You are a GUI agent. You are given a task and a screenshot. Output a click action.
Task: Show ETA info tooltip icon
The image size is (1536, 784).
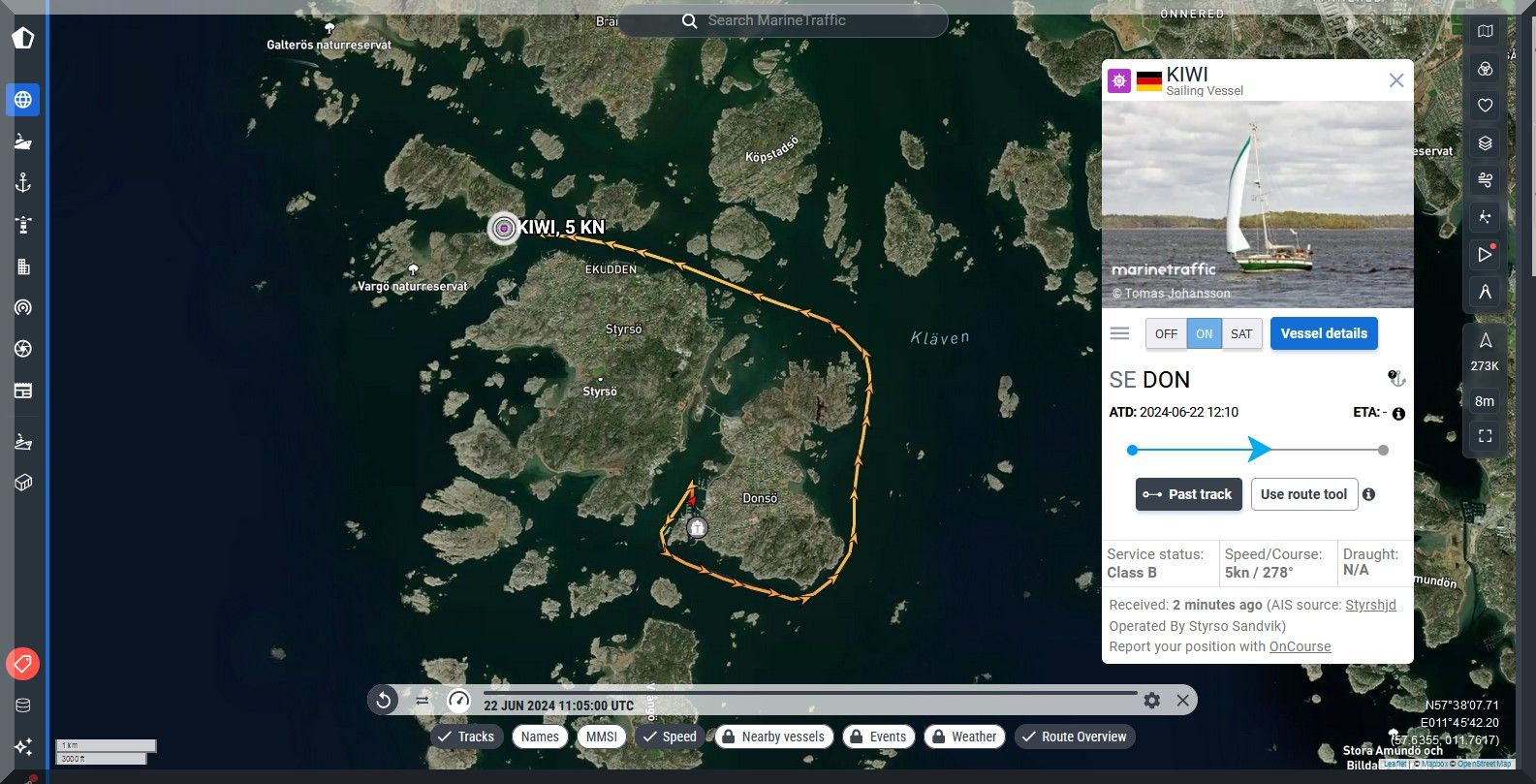(1398, 414)
